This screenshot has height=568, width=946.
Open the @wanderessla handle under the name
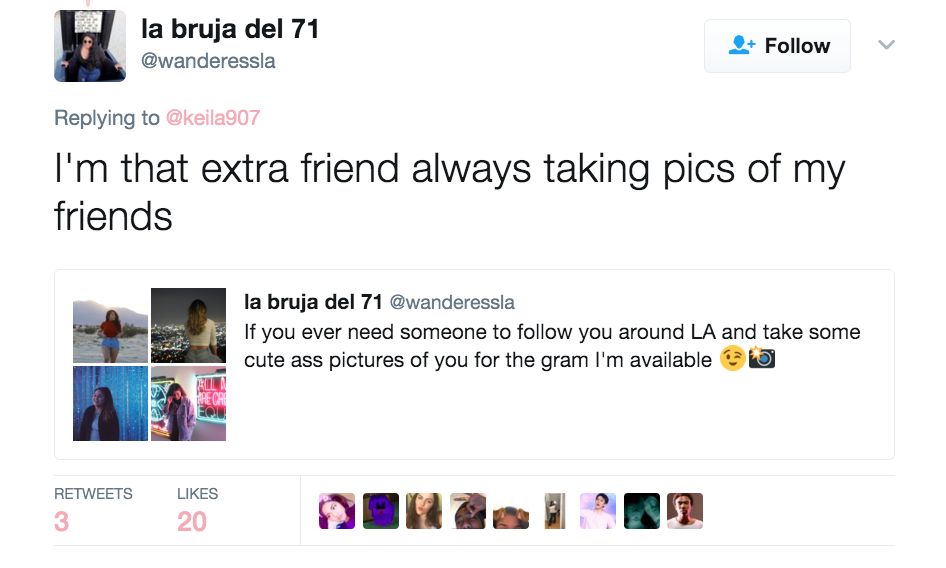click(208, 61)
